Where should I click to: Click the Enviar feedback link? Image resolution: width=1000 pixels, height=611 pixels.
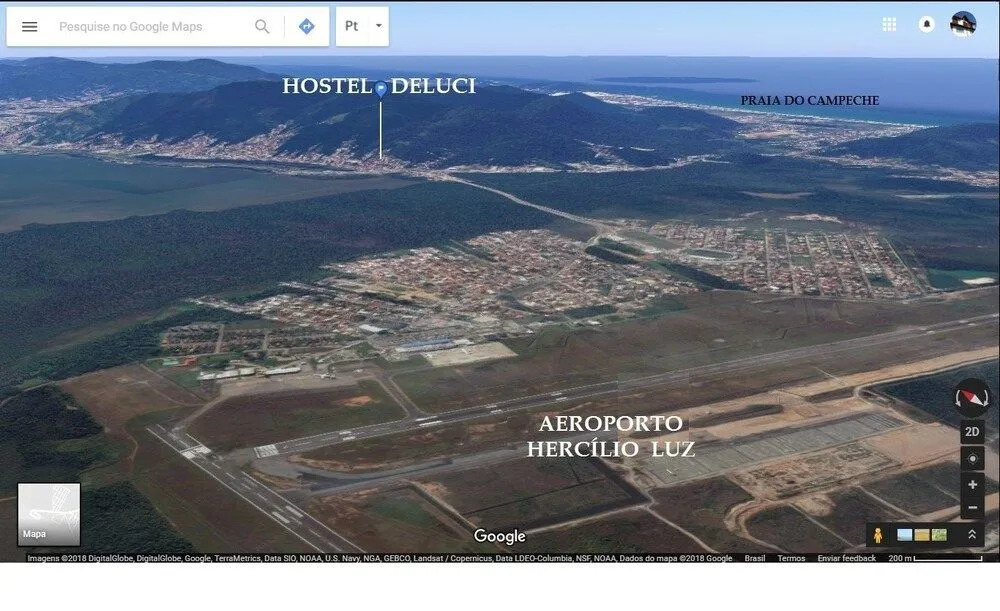tap(846, 558)
